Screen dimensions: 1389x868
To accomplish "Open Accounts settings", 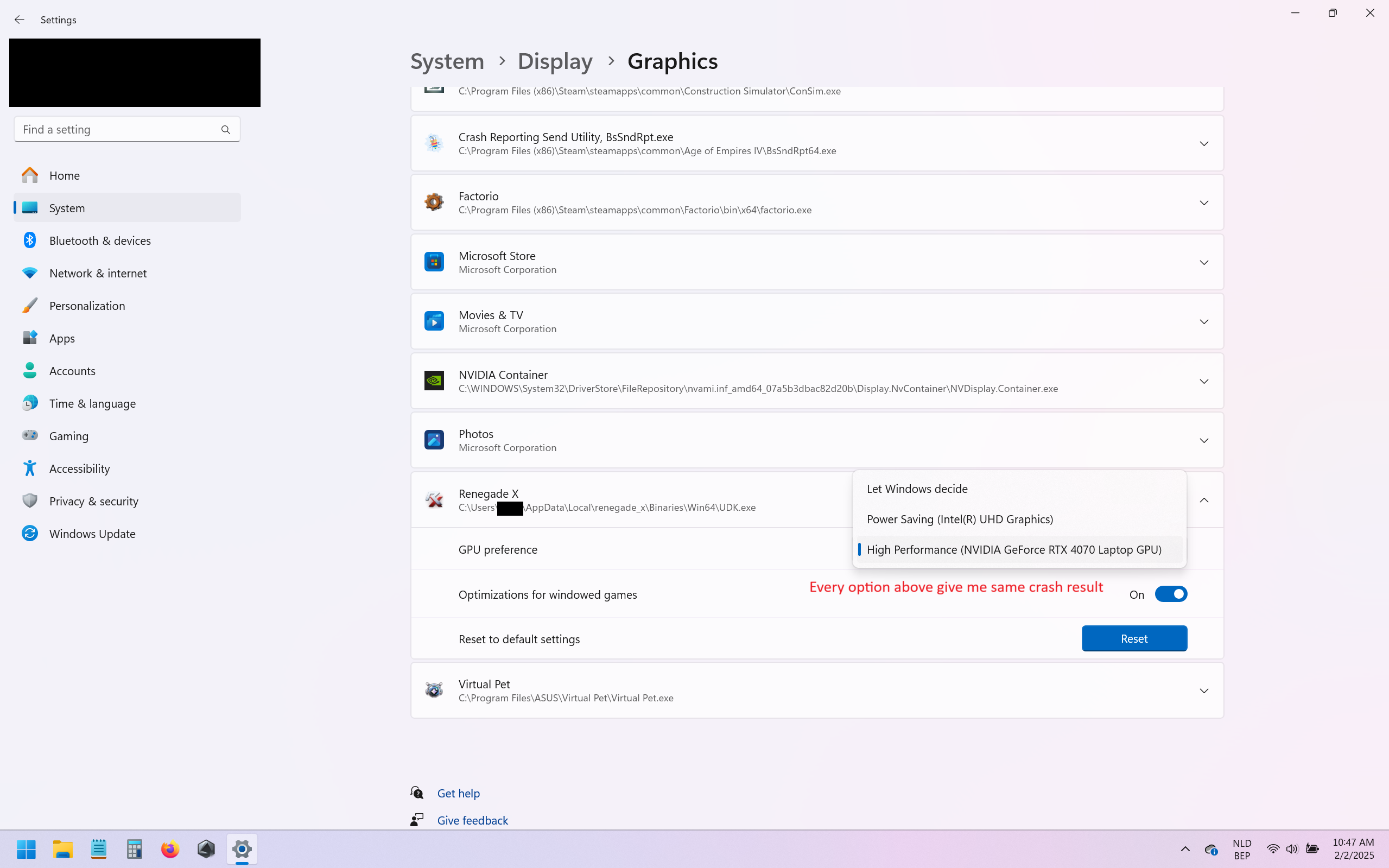I will coord(127,371).
